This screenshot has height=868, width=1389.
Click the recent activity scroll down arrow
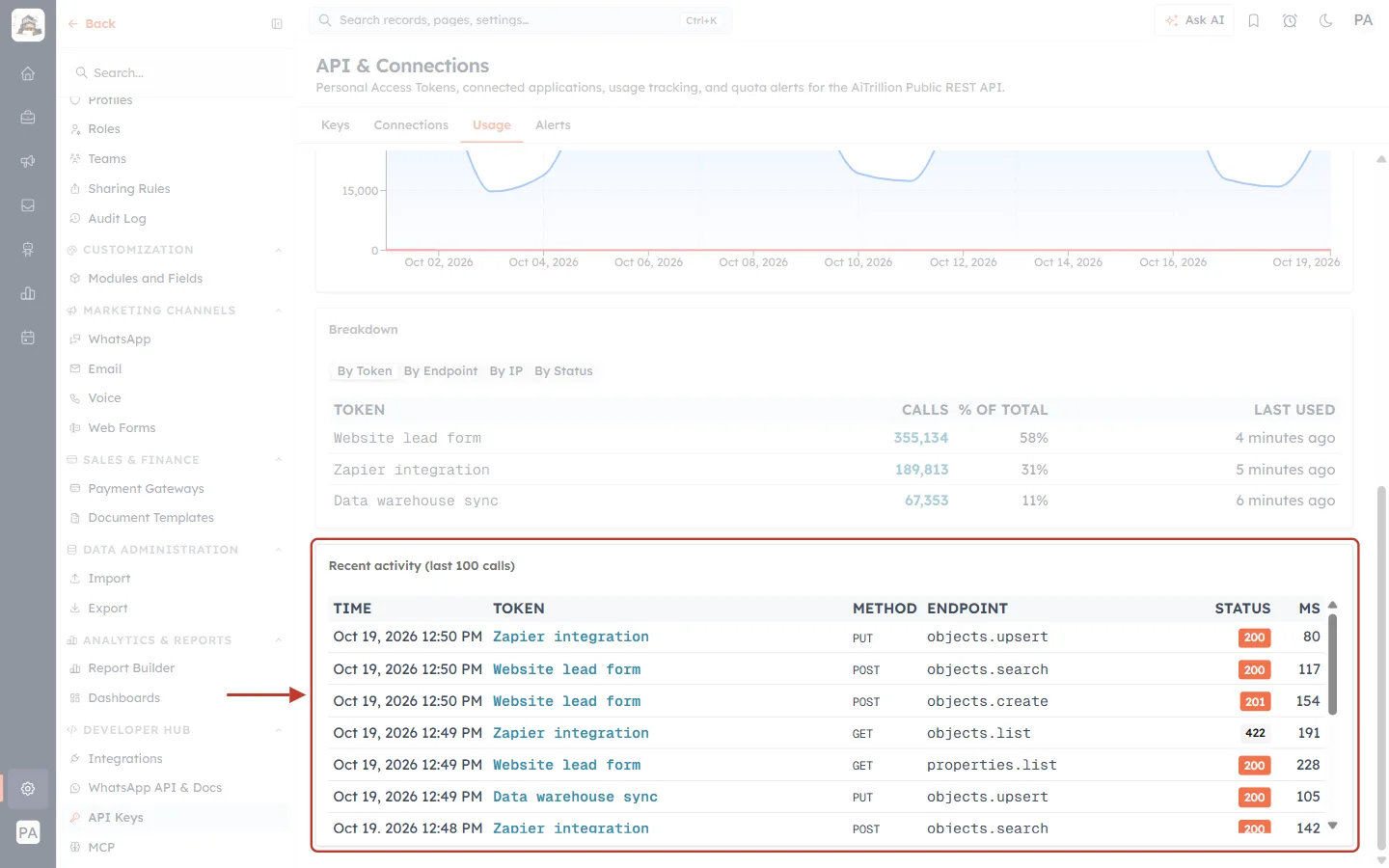point(1332,826)
